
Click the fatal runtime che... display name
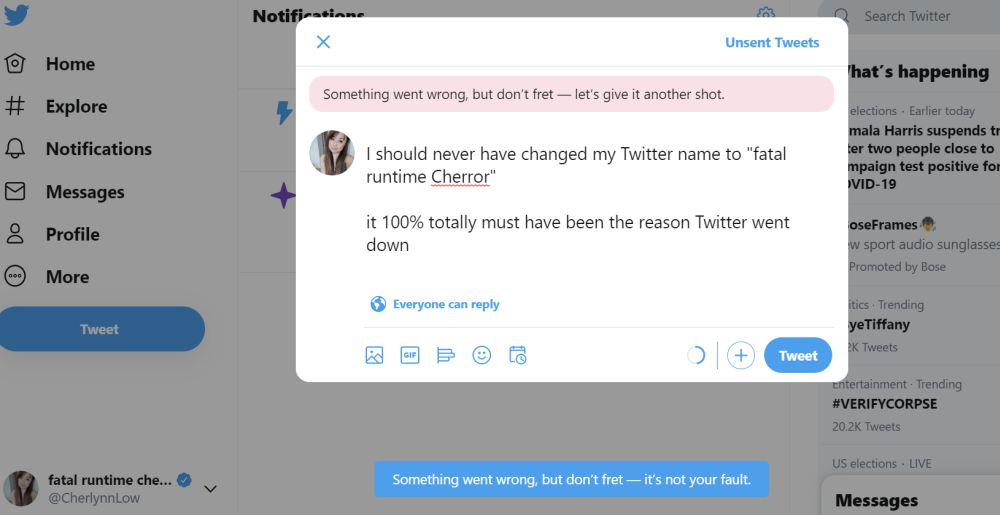[110, 480]
